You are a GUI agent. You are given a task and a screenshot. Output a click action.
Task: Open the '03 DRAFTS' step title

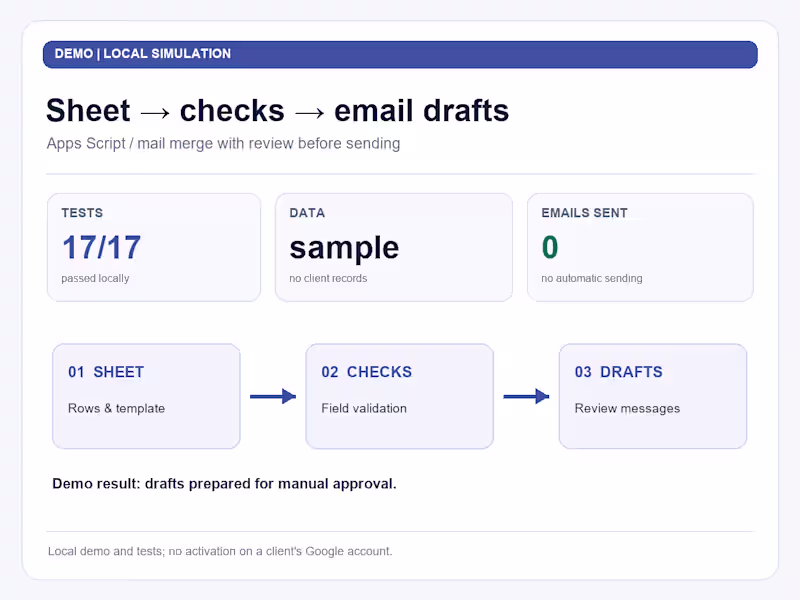[618, 372]
